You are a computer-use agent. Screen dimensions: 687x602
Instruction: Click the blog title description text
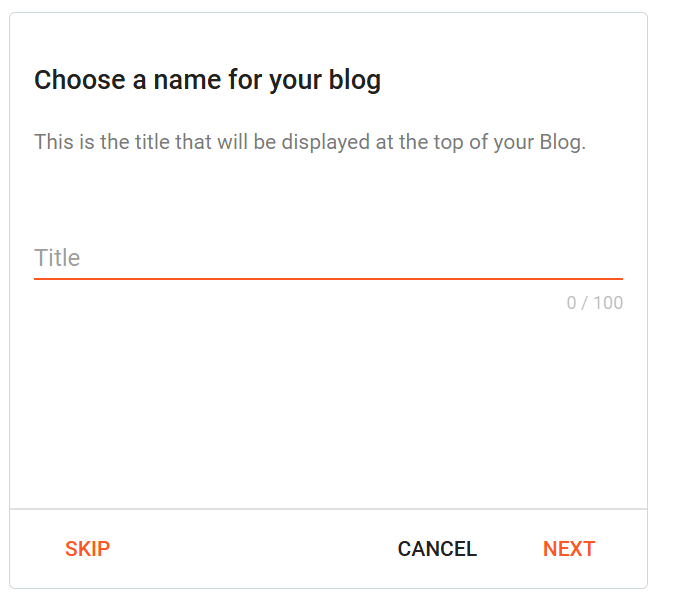[x=310, y=142]
